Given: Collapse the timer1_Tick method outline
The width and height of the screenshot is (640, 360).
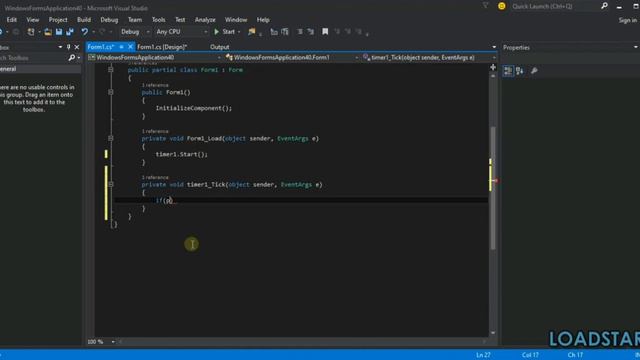Looking at the screenshot, I should click(x=111, y=184).
